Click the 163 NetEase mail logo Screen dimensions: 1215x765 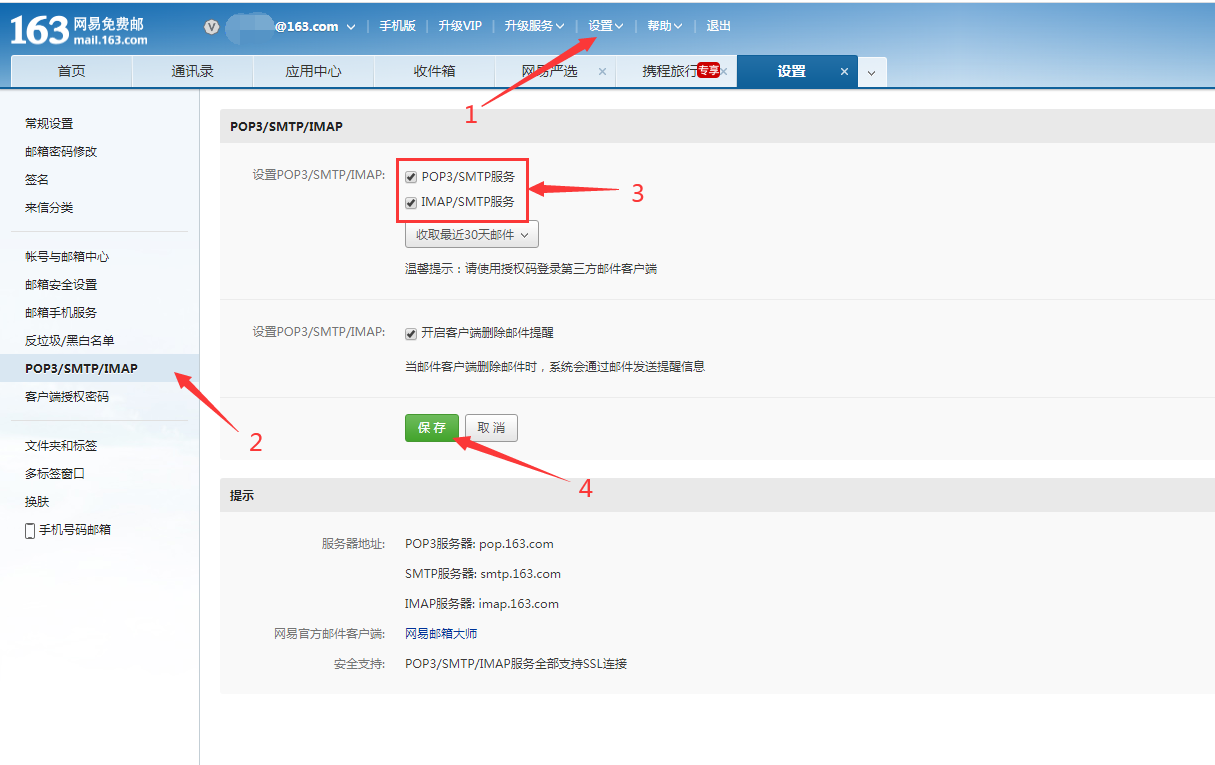(x=78, y=30)
